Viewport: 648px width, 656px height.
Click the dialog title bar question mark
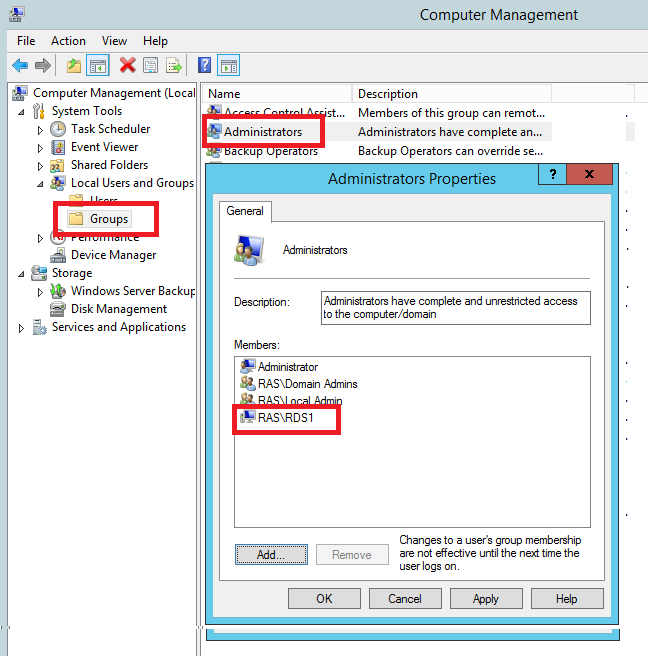(552, 174)
